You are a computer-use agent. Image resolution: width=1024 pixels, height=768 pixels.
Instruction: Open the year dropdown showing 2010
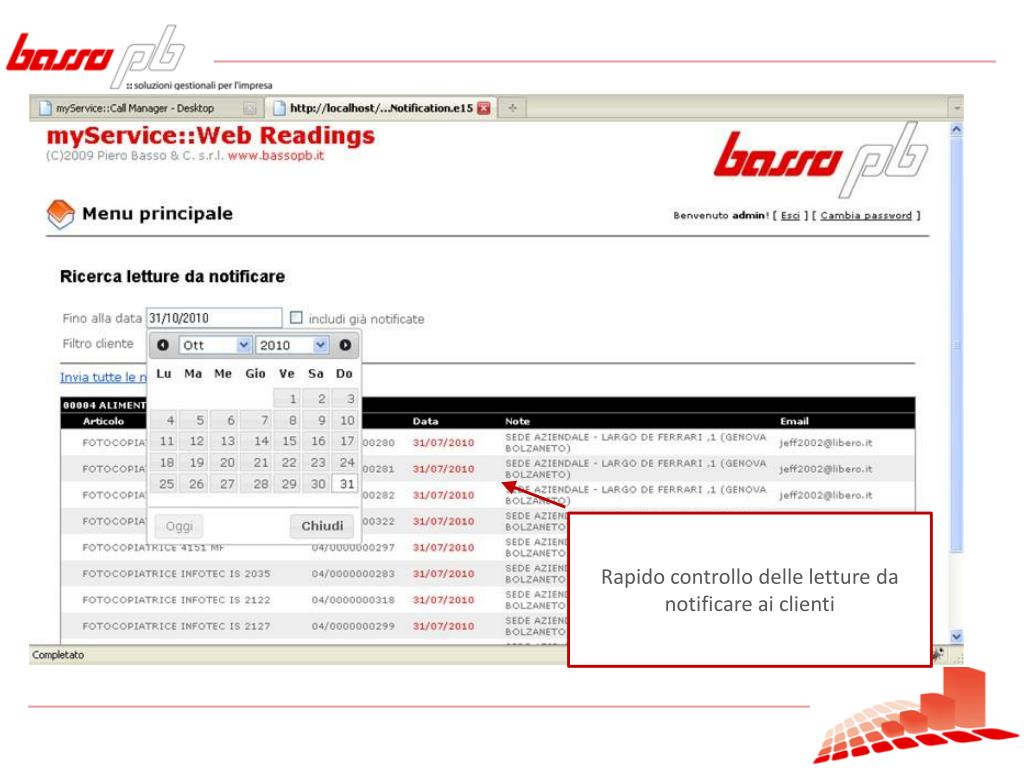[292, 345]
